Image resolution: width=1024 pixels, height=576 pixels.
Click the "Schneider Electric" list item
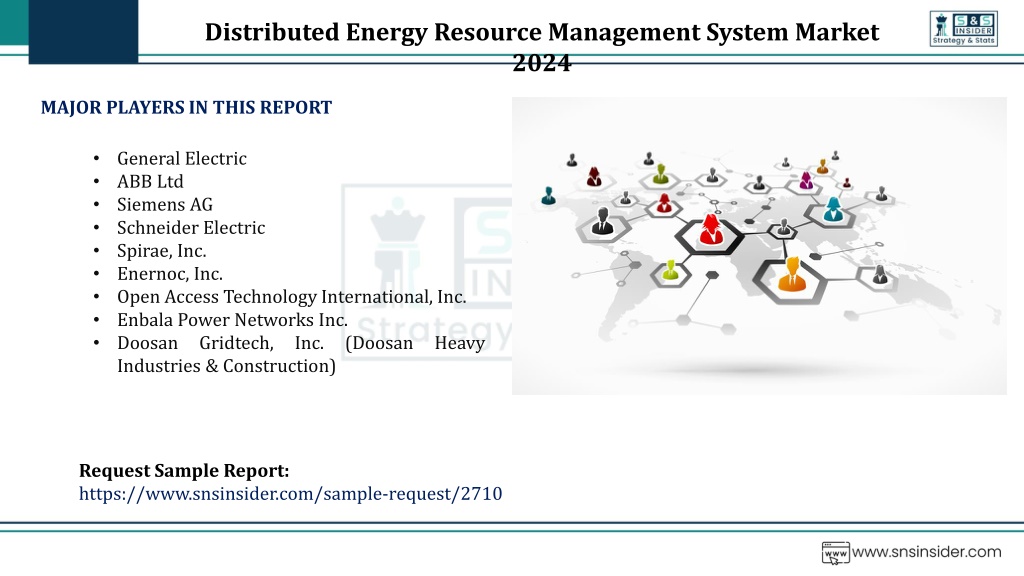191,228
